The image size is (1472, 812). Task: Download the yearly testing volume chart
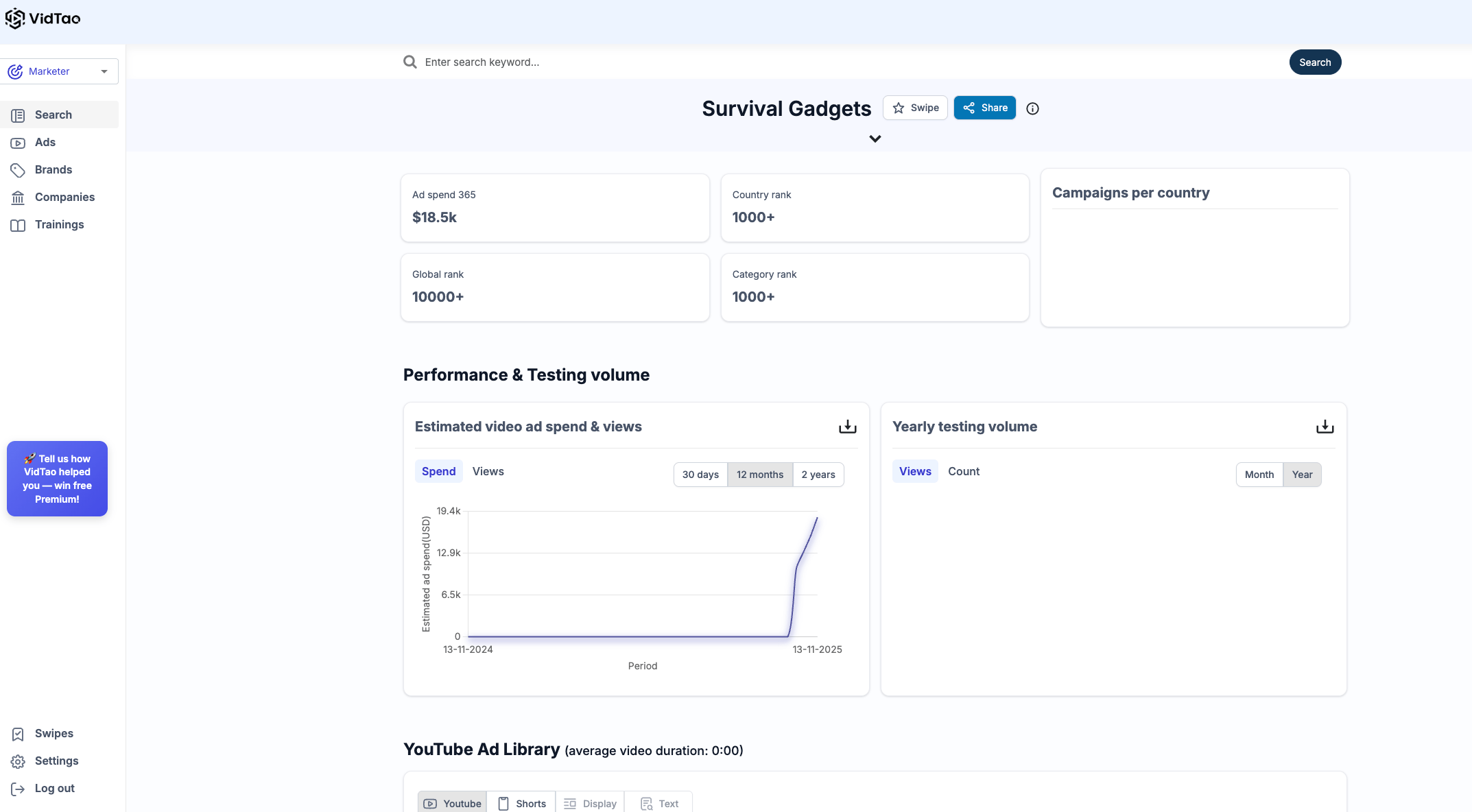tap(1325, 427)
